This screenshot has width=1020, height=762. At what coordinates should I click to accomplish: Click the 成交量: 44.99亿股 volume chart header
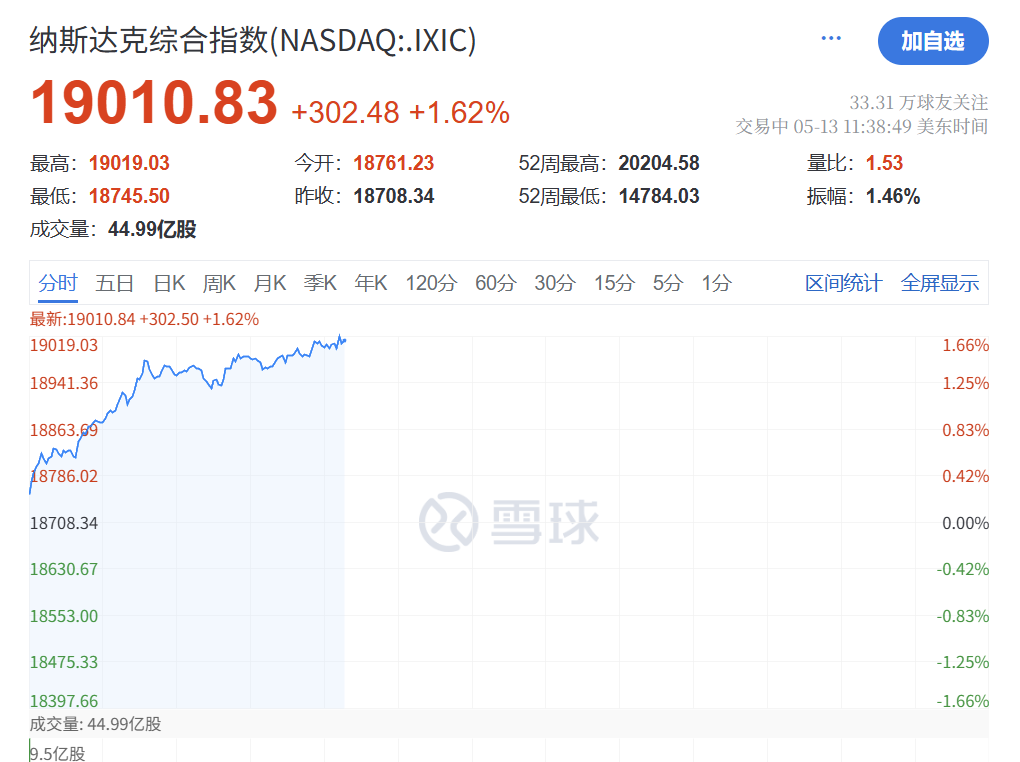(x=96, y=724)
